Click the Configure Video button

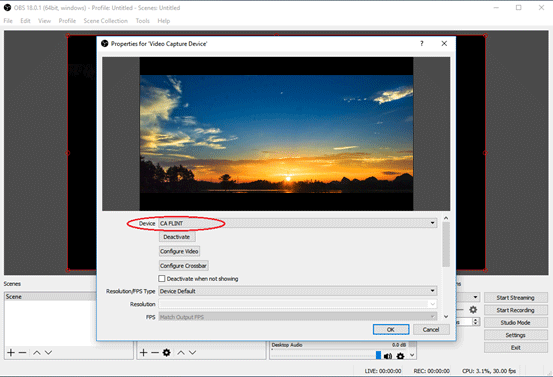179,251
